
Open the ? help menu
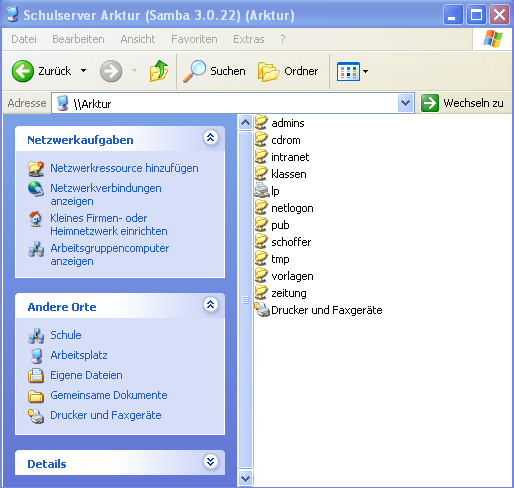(x=283, y=39)
